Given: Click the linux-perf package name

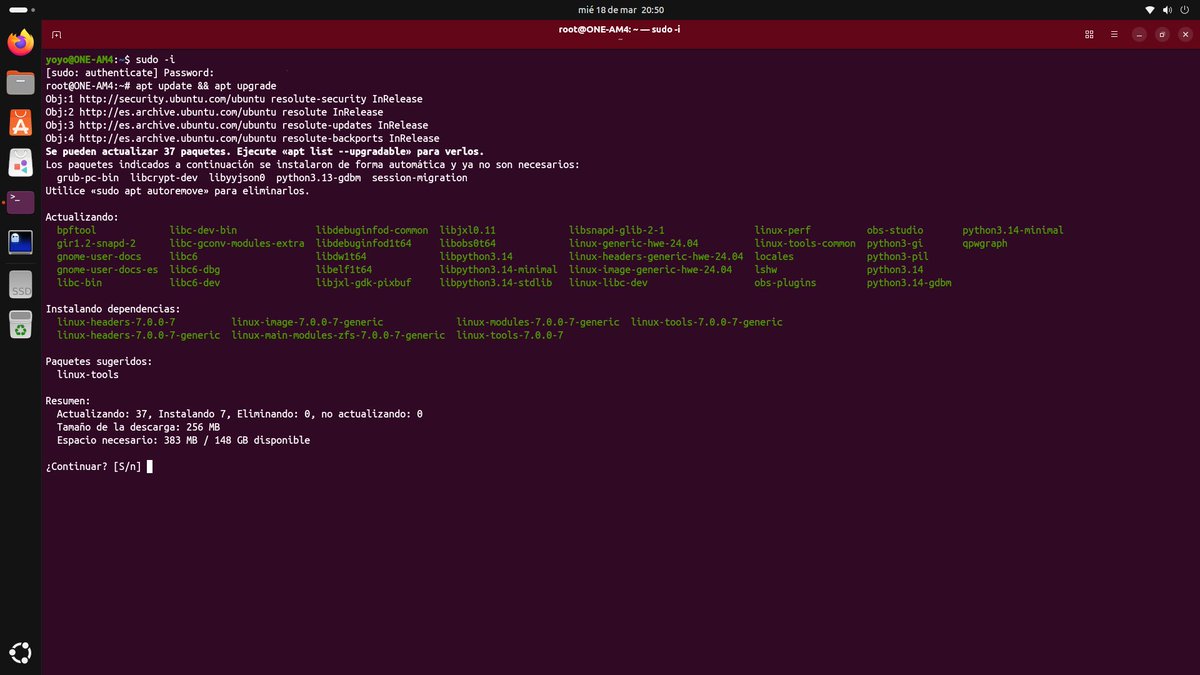Looking at the screenshot, I should (x=783, y=230).
